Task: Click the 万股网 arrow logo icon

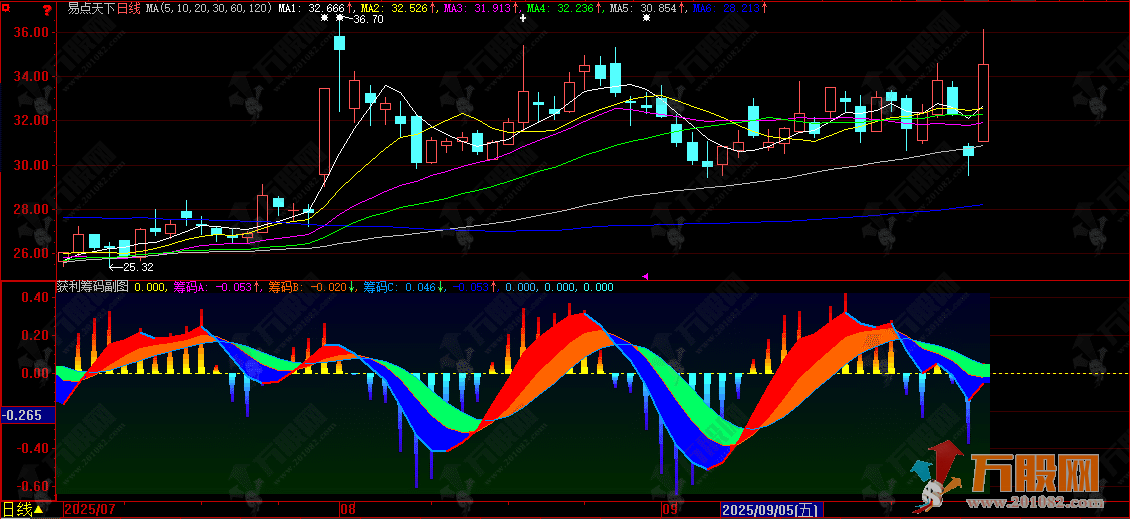Action: tap(935, 477)
